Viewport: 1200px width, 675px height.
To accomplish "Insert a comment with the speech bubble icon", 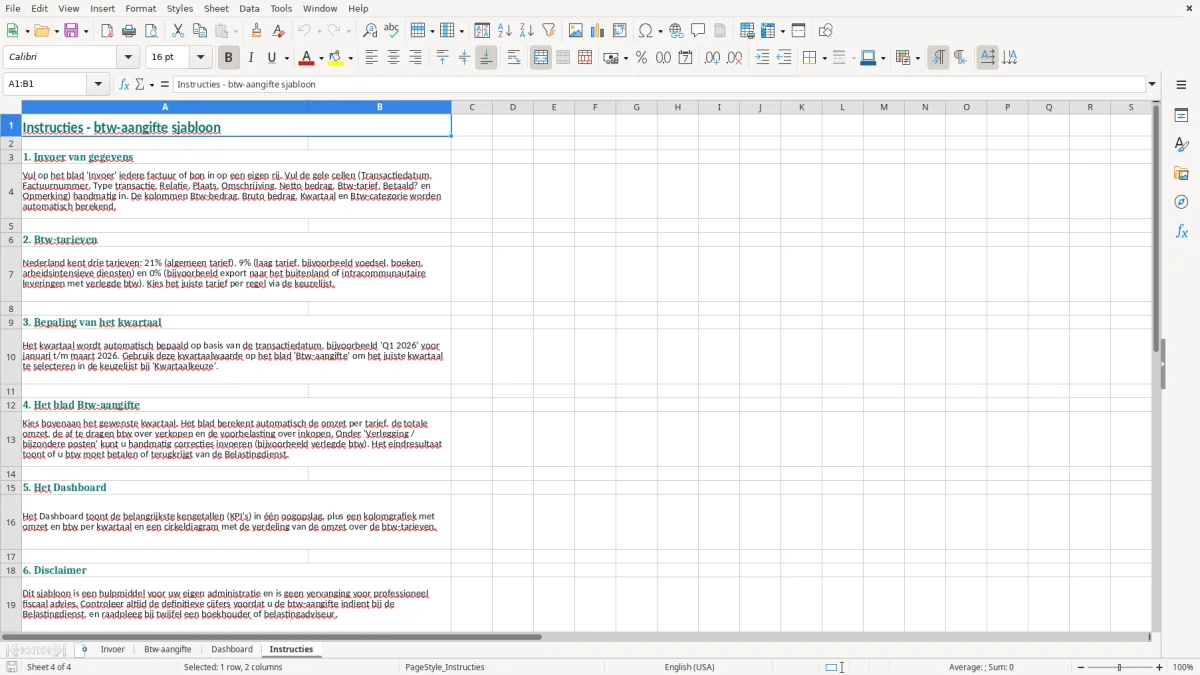I will tap(698, 31).
